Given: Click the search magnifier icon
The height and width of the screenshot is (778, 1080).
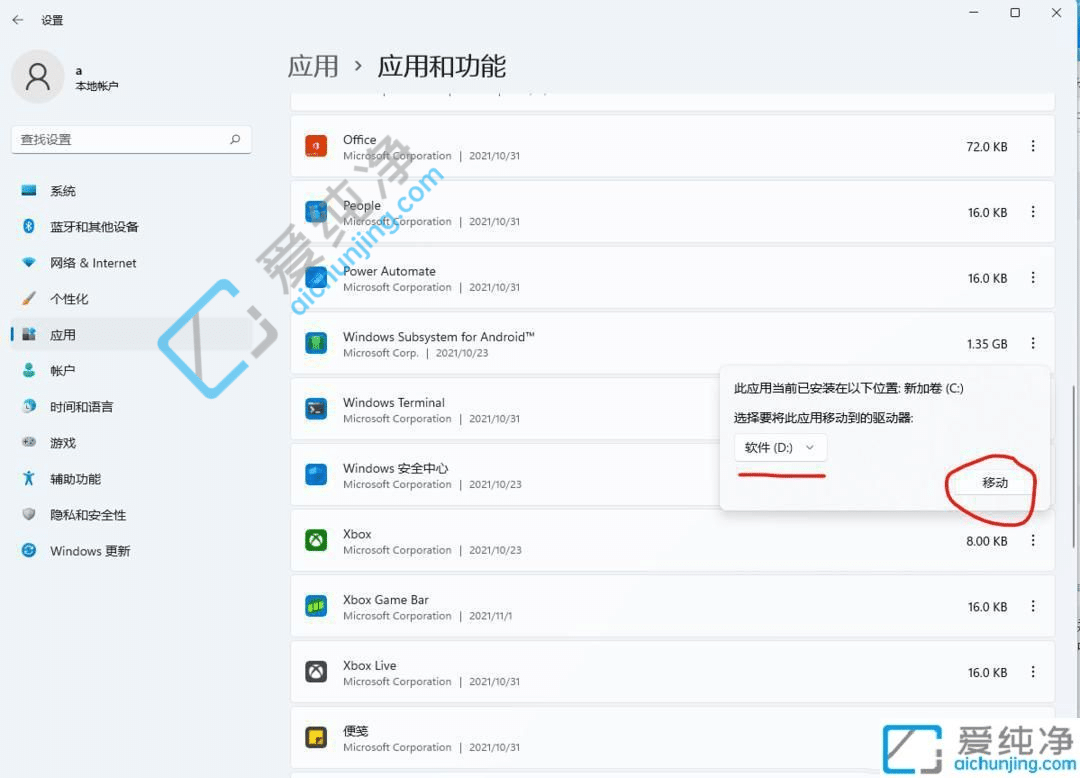Looking at the screenshot, I should point(235,139).
